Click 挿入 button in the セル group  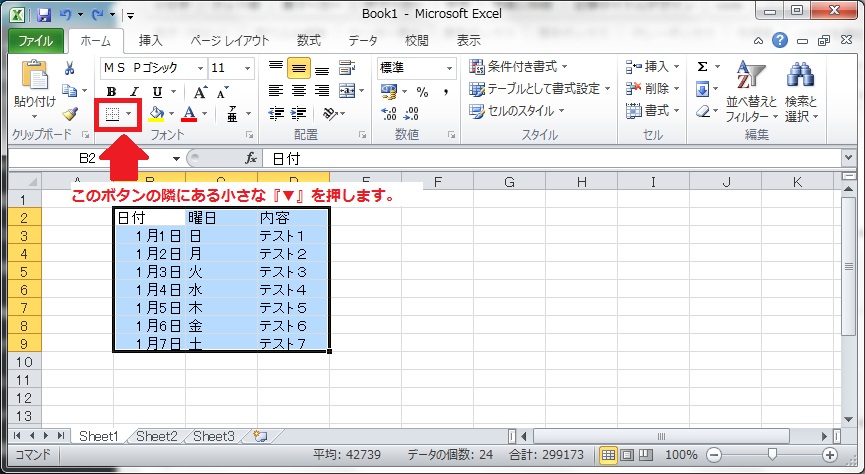coord(652,67)
